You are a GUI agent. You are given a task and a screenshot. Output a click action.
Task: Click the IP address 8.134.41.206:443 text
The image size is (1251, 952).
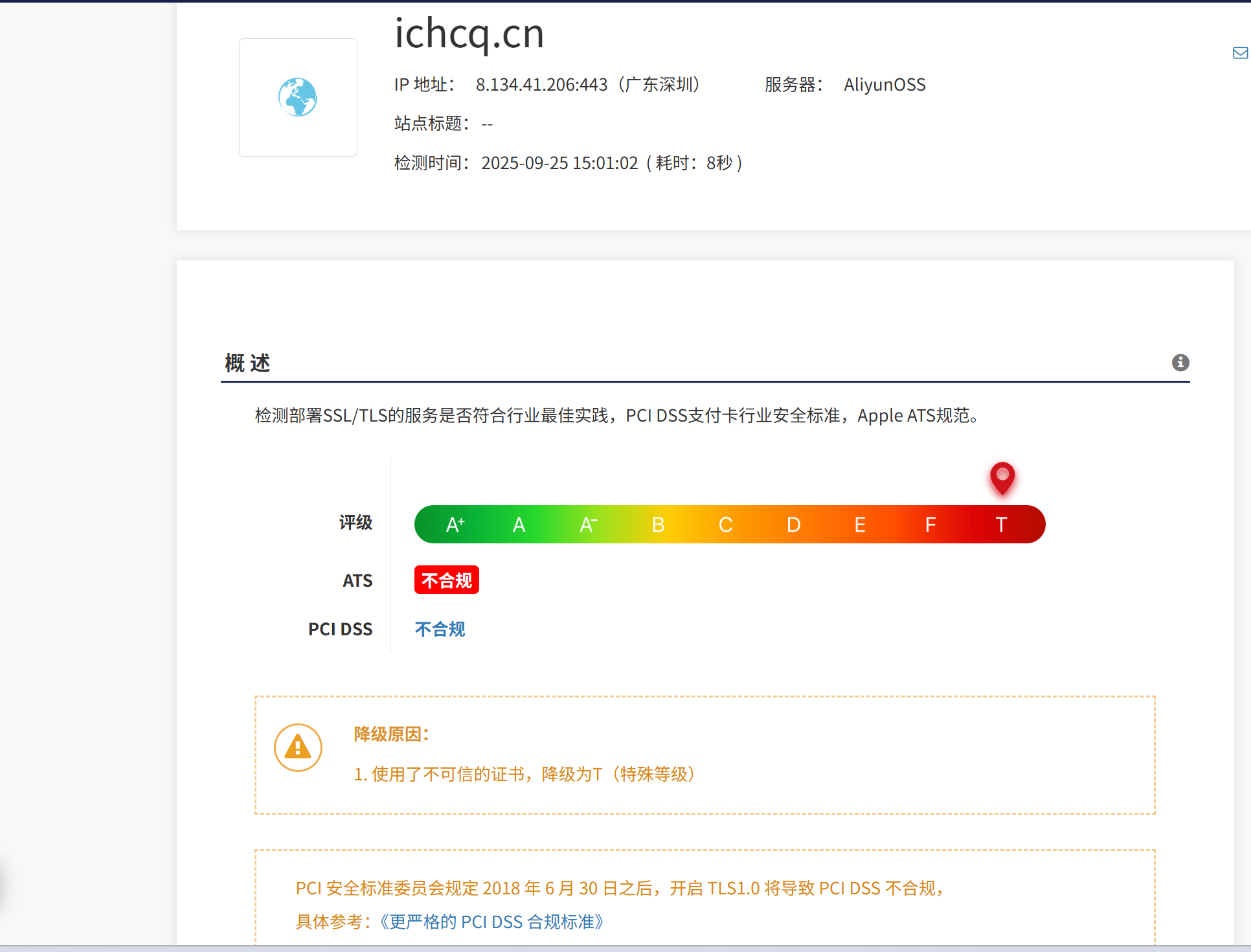click(x=541, y=85)
